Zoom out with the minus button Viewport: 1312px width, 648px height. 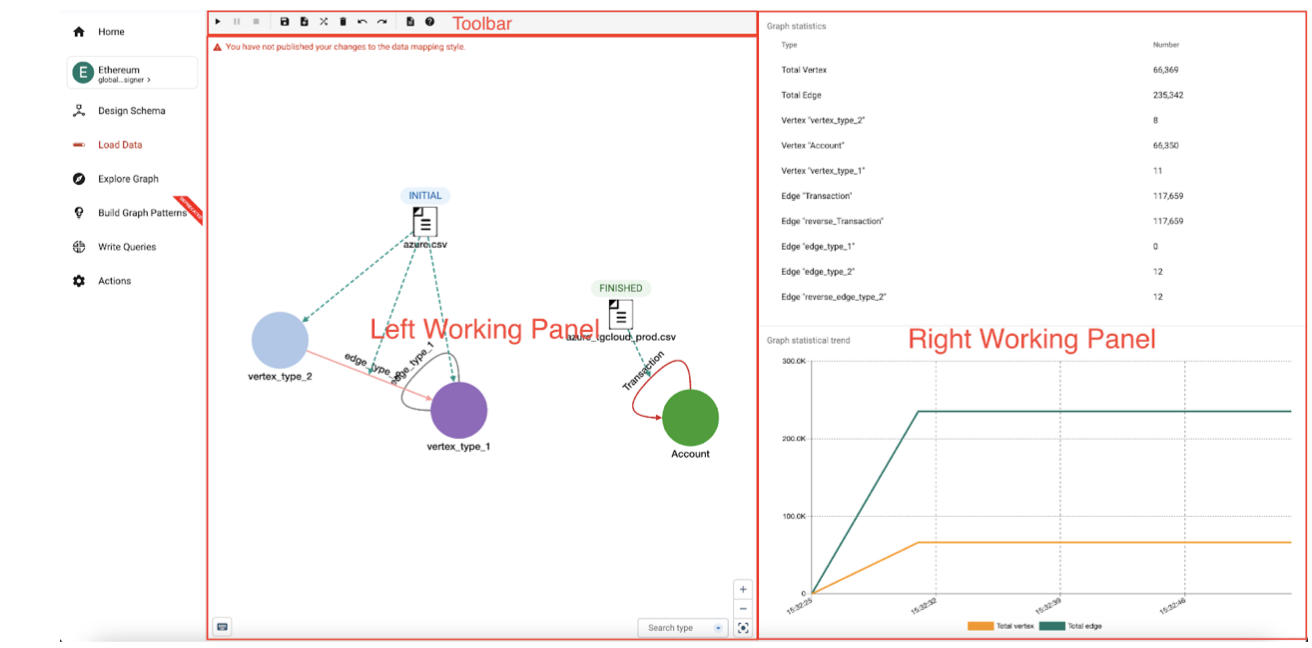(x=743, y=608)
